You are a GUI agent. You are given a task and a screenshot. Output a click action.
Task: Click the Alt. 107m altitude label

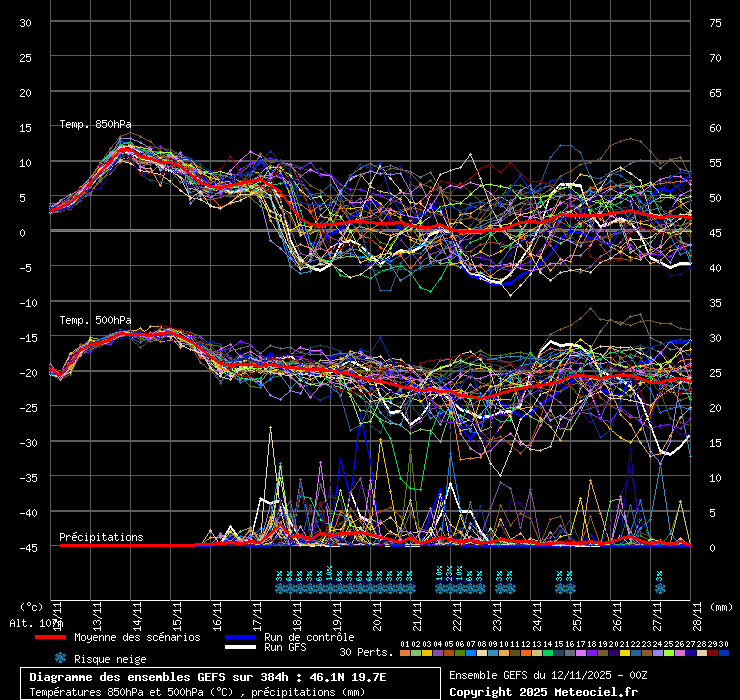(36, 623)
